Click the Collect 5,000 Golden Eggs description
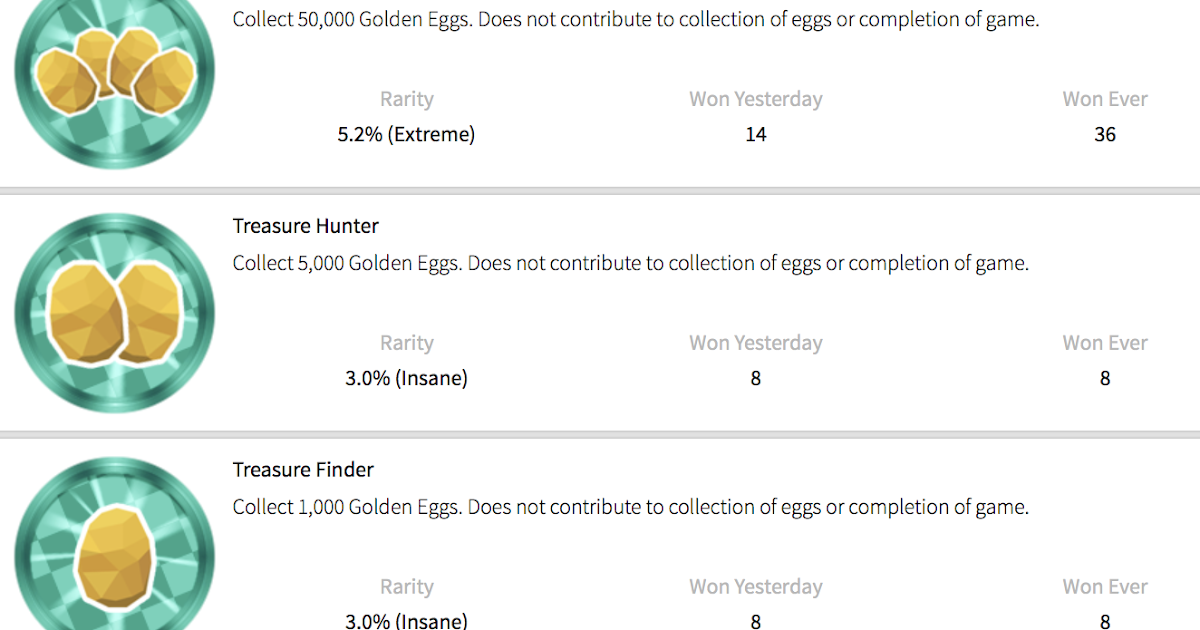Screen dimensions: 1200x630 tap(631, 264)
